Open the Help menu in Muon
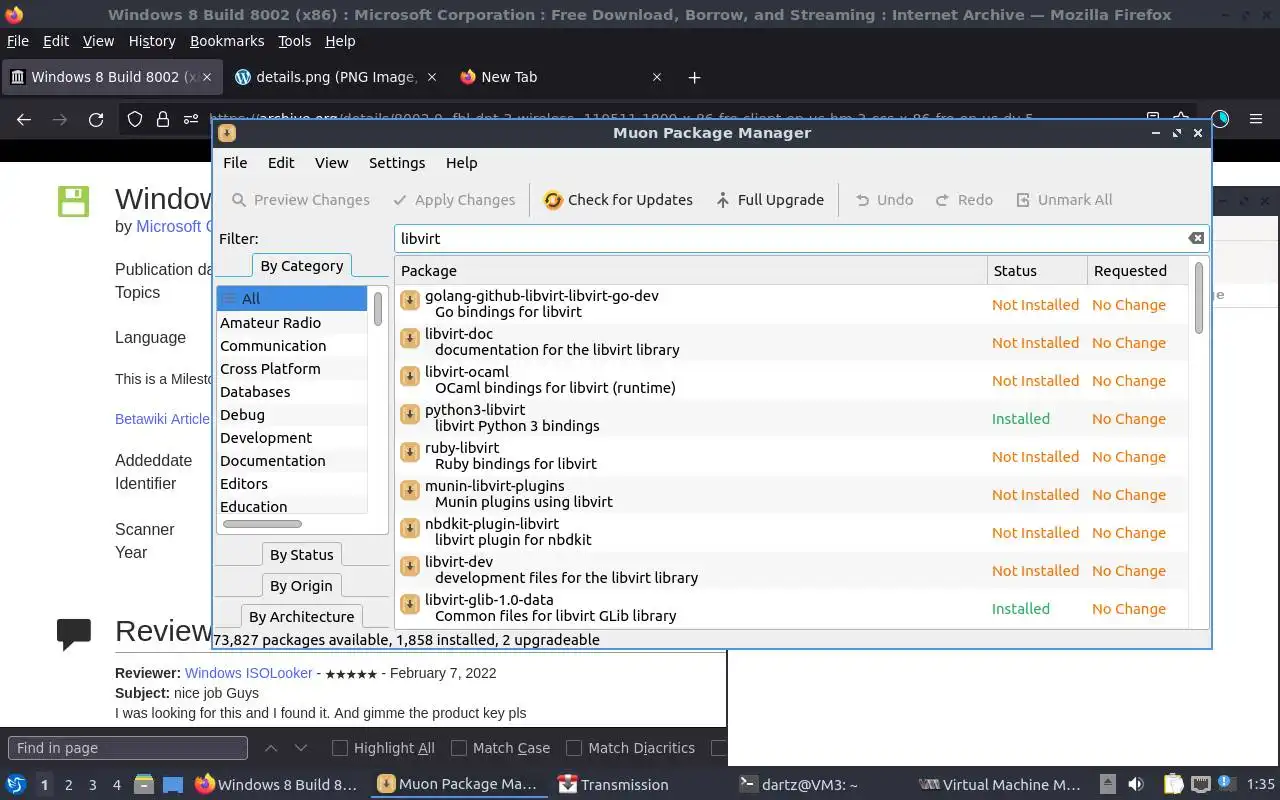The height and width of the screenshot is (800, 1280). (461, 163)
